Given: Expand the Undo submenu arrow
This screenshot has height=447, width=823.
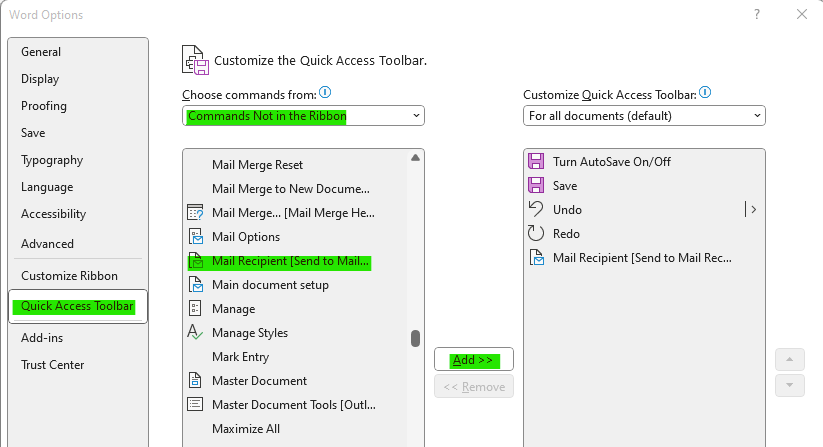Looking at the screenshot, I should [x=754, y=209].
